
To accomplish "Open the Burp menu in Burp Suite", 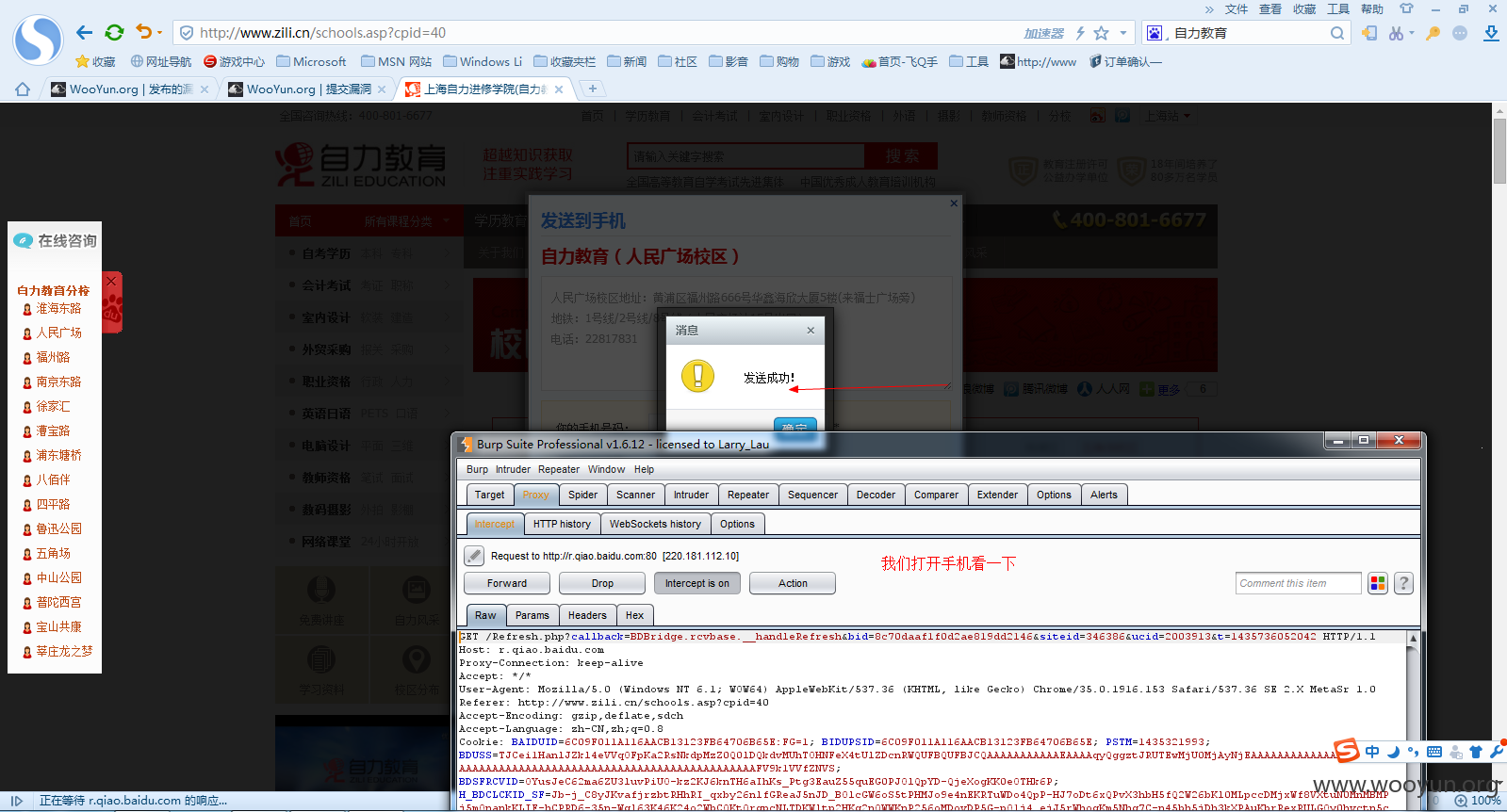I will (477, 469).
